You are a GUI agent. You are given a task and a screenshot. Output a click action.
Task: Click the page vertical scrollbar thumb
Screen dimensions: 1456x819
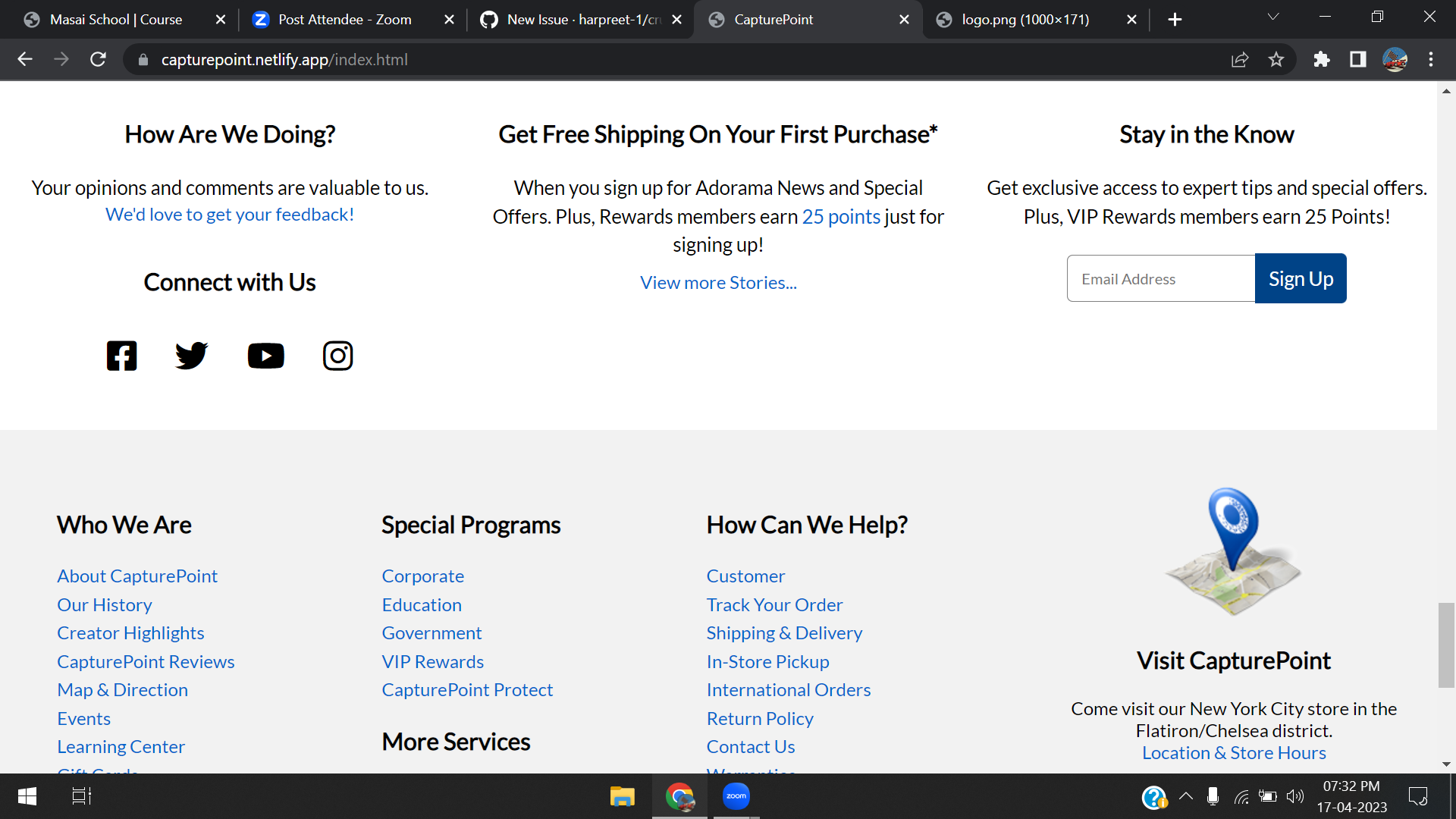1446,645
